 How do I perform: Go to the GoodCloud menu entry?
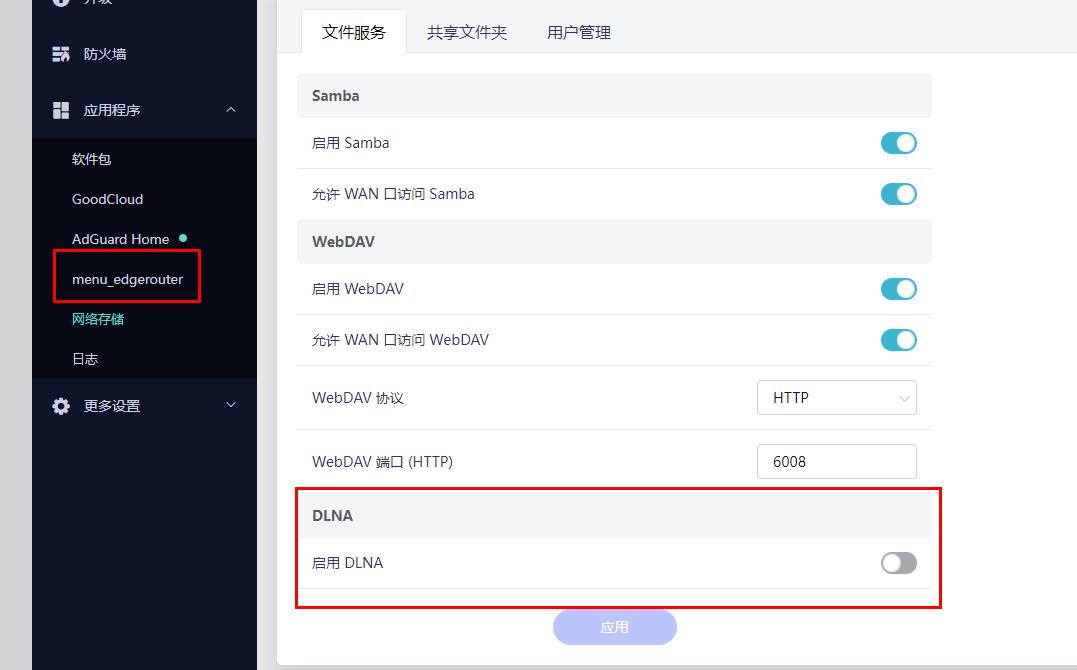(107, 199)
